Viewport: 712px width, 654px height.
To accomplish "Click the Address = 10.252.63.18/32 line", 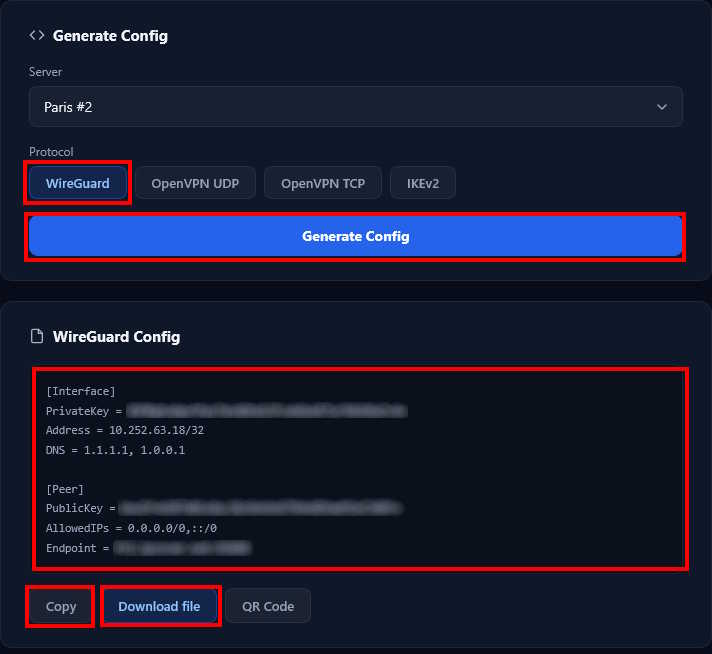I will (x=125, y=430).
